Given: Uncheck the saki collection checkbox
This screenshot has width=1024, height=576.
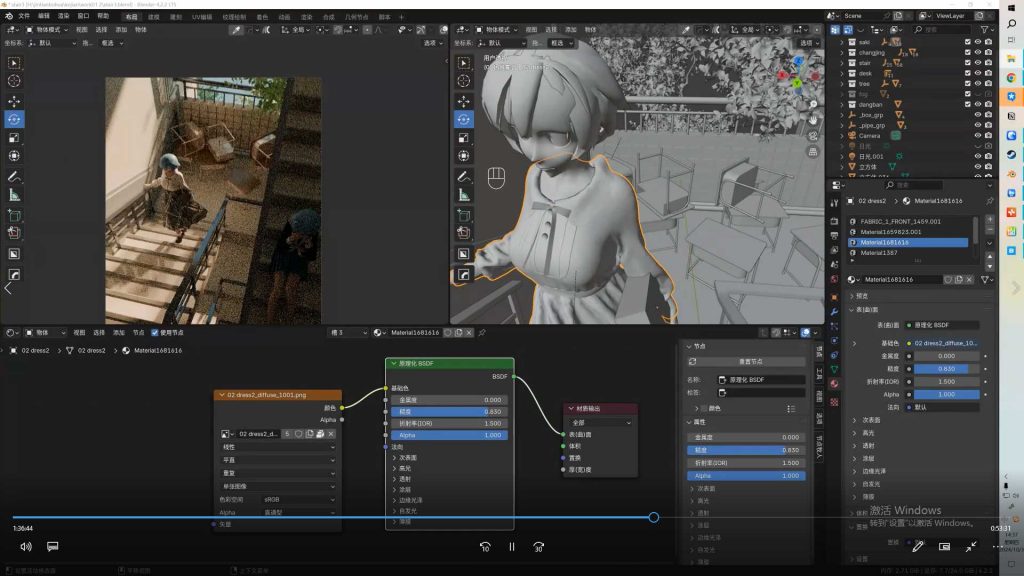Looking at the screenshot, I should 967,42.
